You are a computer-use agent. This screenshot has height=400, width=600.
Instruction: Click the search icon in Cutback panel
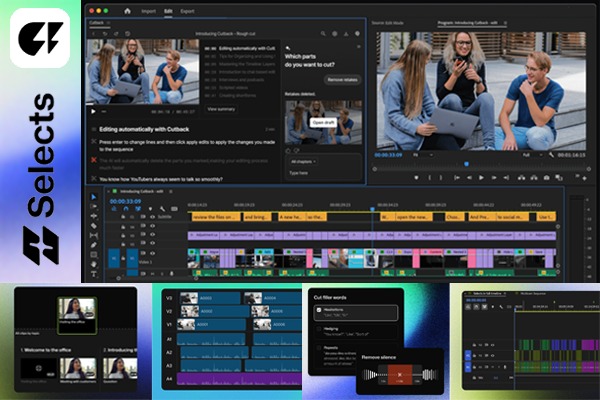pyautogui.click(x=323, y=34)
